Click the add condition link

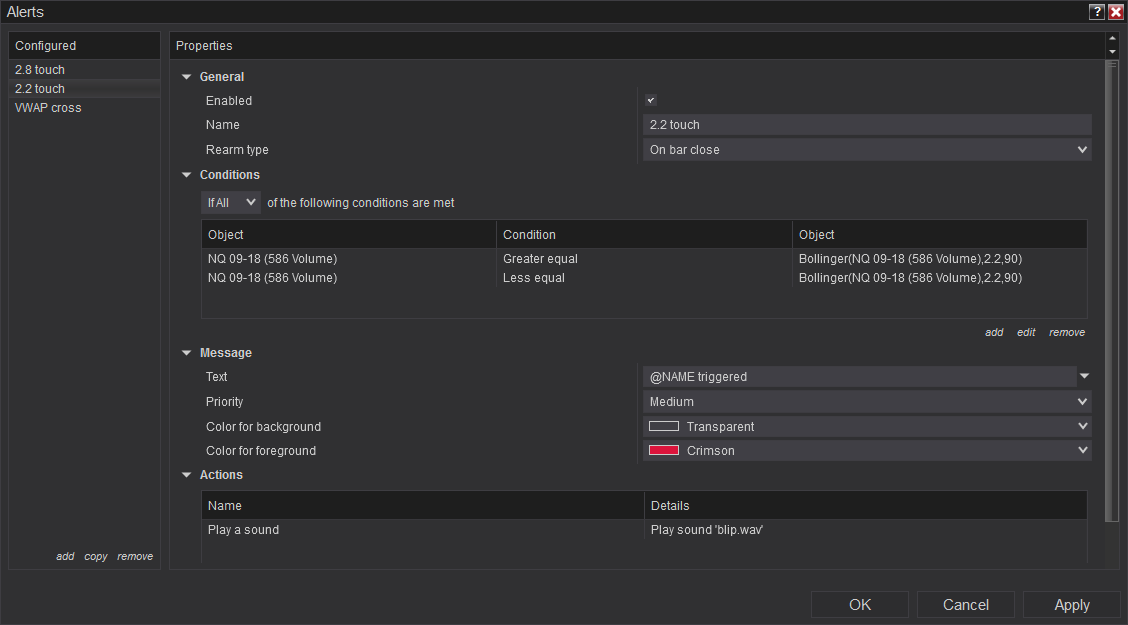tap(994, 332)
